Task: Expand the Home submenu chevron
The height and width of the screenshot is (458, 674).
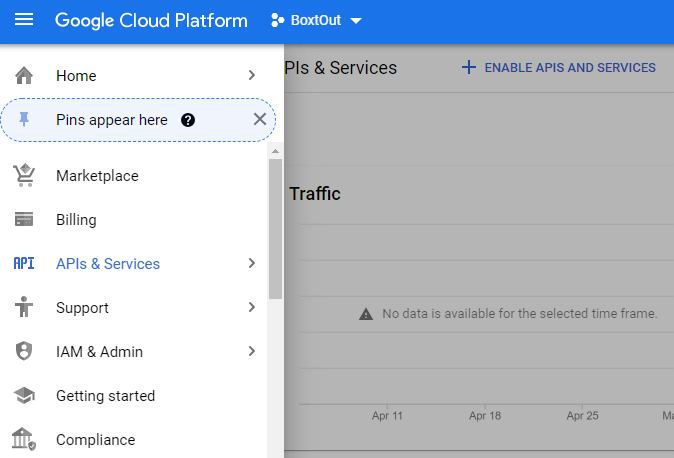Action: click(252, 76)
